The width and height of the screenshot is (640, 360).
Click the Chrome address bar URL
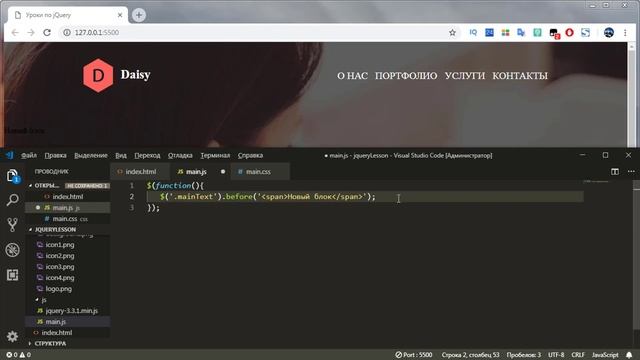[97, 33]
